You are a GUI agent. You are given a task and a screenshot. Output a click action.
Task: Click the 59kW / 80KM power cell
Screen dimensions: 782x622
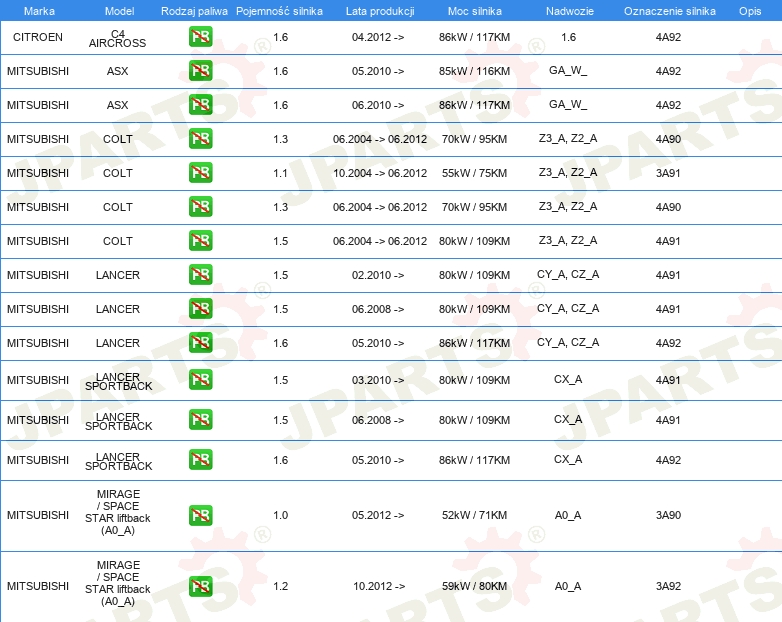474,586
